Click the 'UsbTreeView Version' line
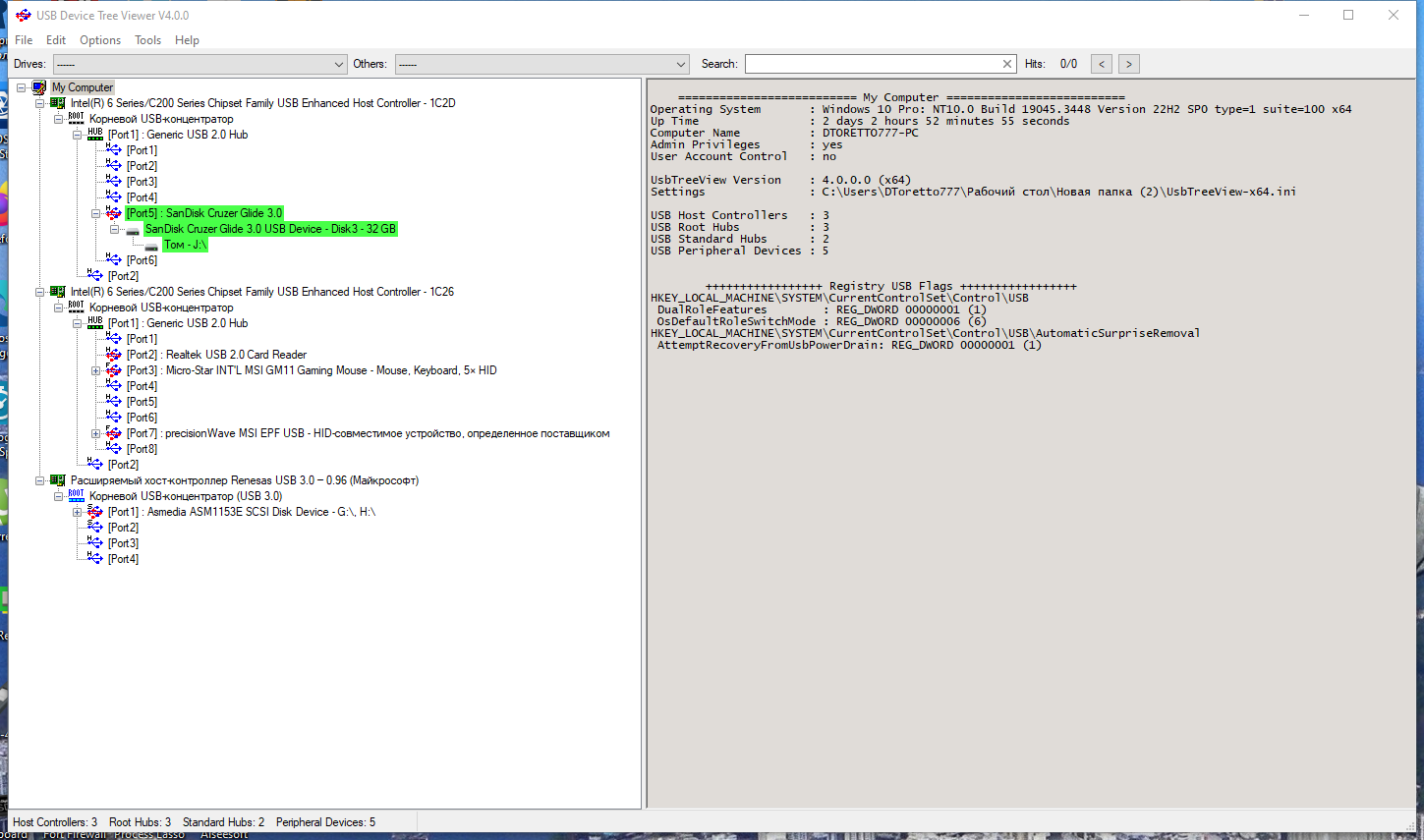The height and width of the screenshot is (840, 1424). pyautogui.click(x=780, y=180)
